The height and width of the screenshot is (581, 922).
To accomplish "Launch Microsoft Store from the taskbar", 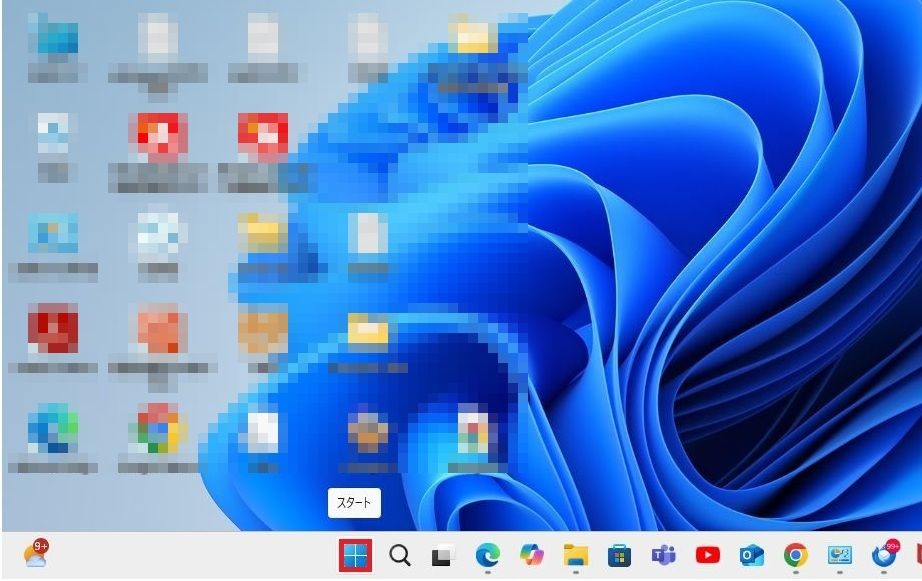I will (x=619, y=555).
